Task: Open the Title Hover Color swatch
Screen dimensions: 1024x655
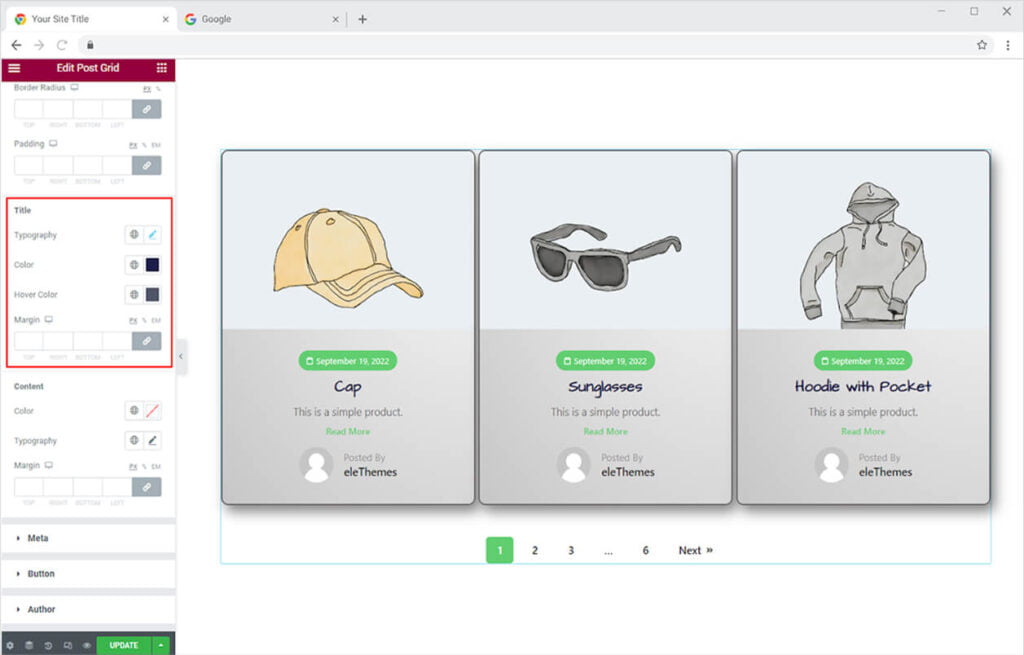Action: (153, 295)
